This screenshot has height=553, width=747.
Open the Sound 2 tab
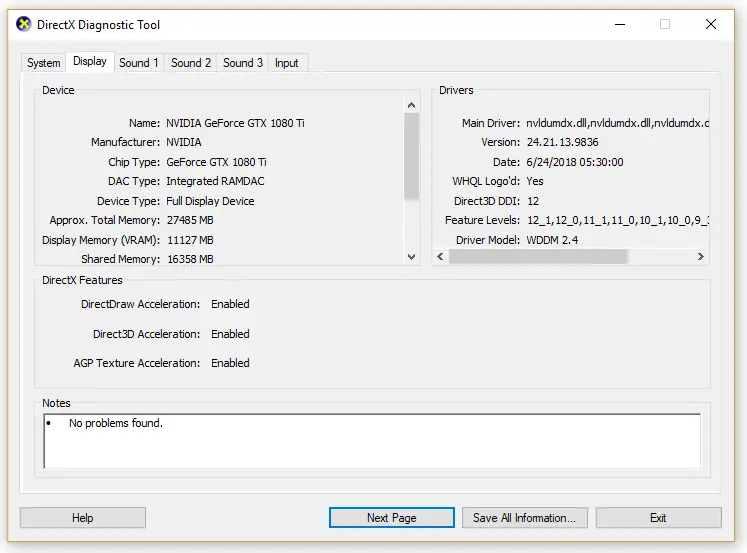pos(191,63)
